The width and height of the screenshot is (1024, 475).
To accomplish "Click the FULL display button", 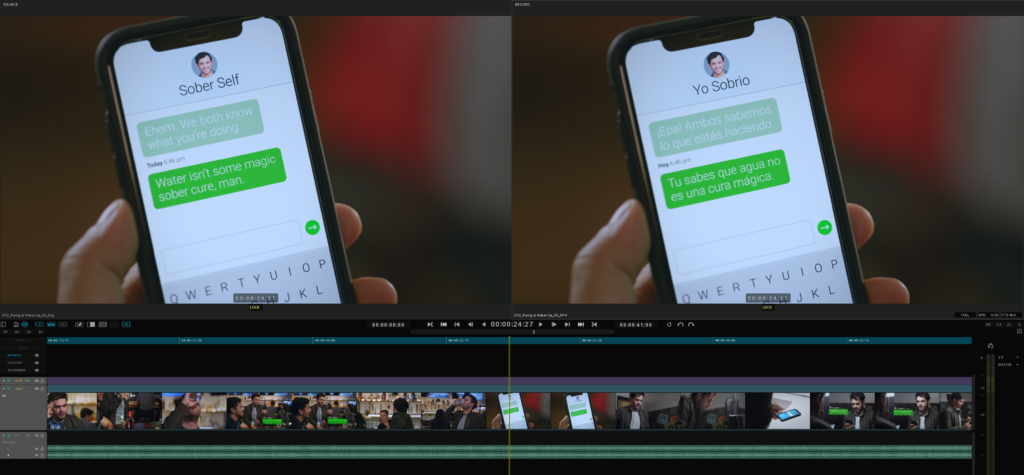I will coord(965,315).
